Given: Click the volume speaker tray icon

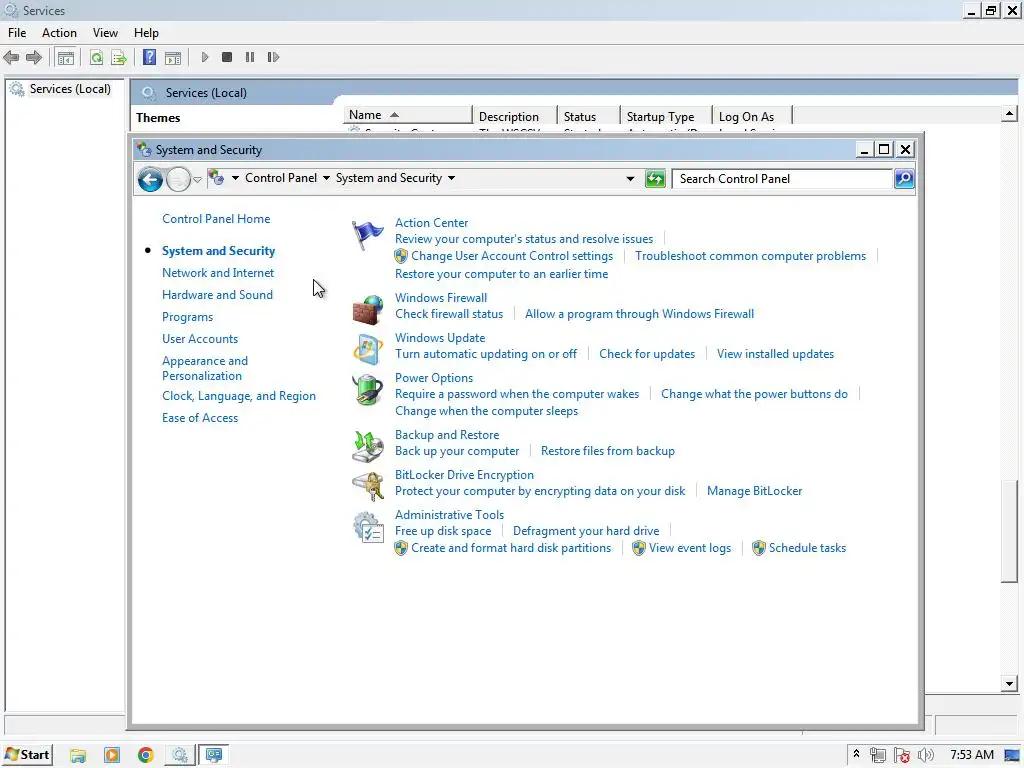Looking at the screenshot, I should [x=925, y=756].
